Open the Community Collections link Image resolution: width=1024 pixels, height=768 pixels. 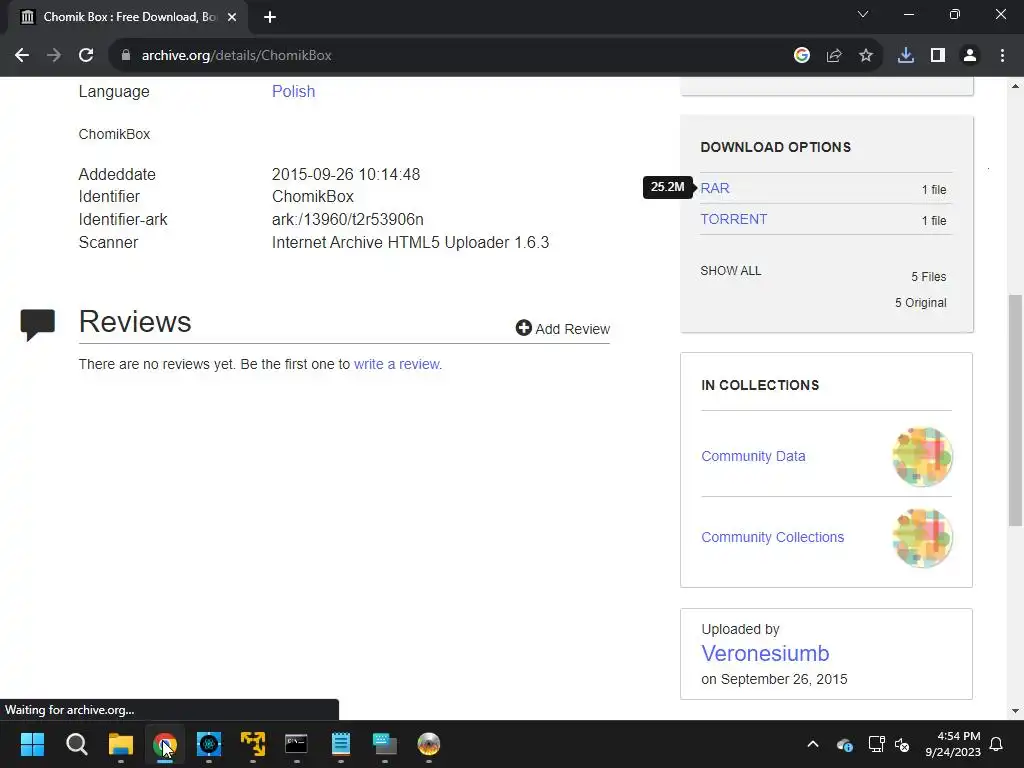[x=773, y=537]
